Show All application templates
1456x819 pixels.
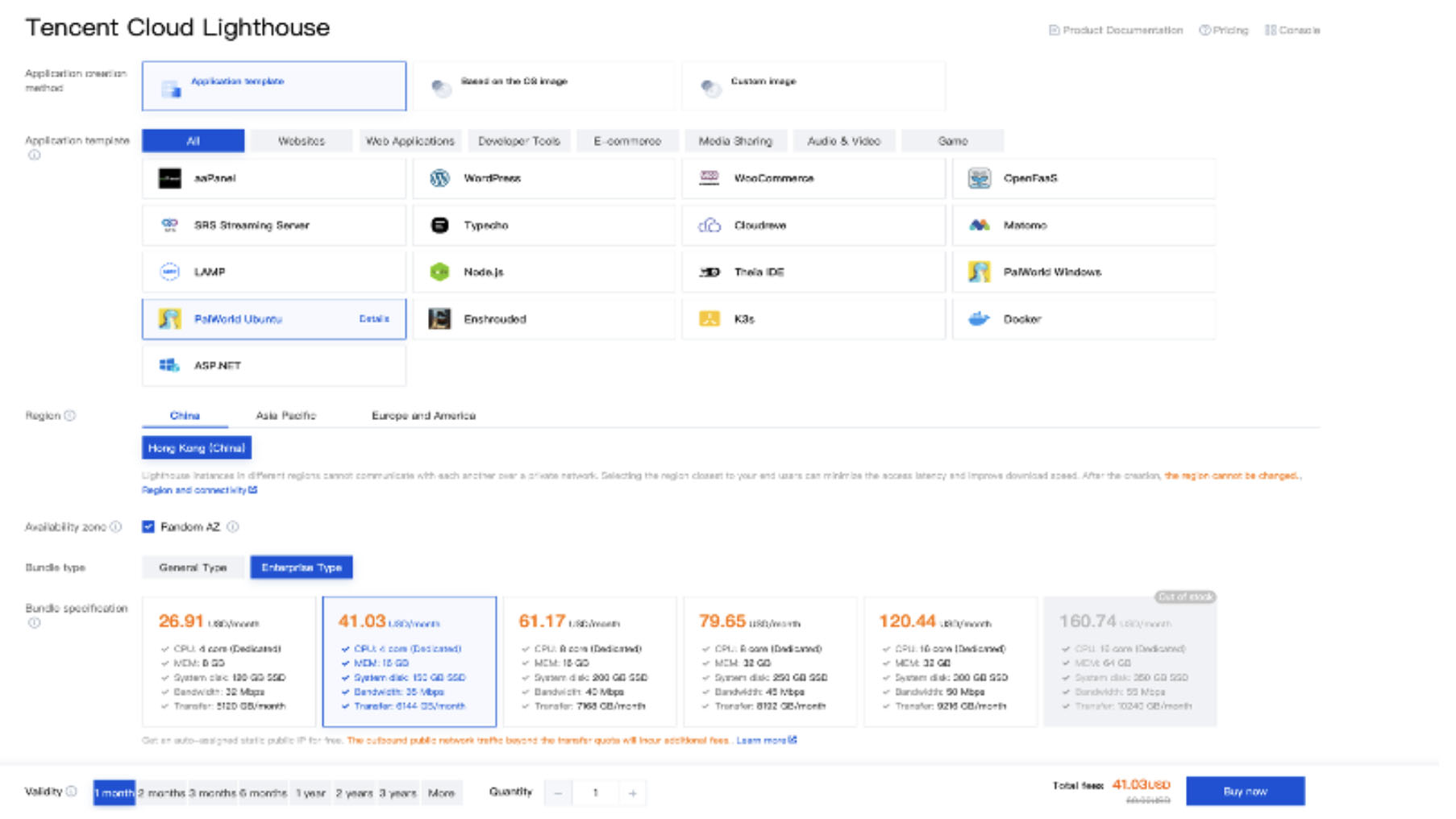point(193,141)
